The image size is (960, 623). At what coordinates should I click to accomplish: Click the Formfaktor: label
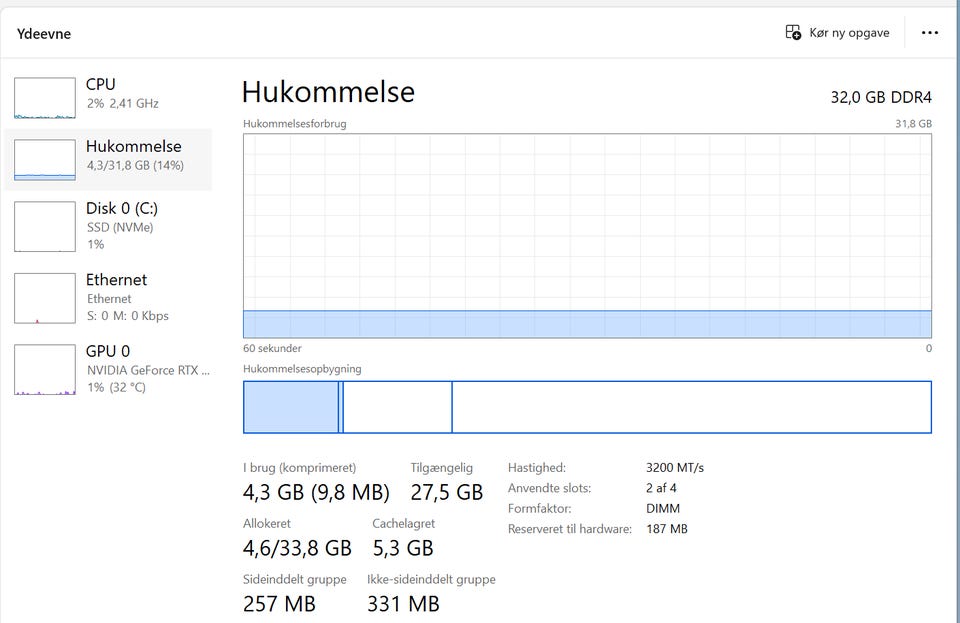539,509
